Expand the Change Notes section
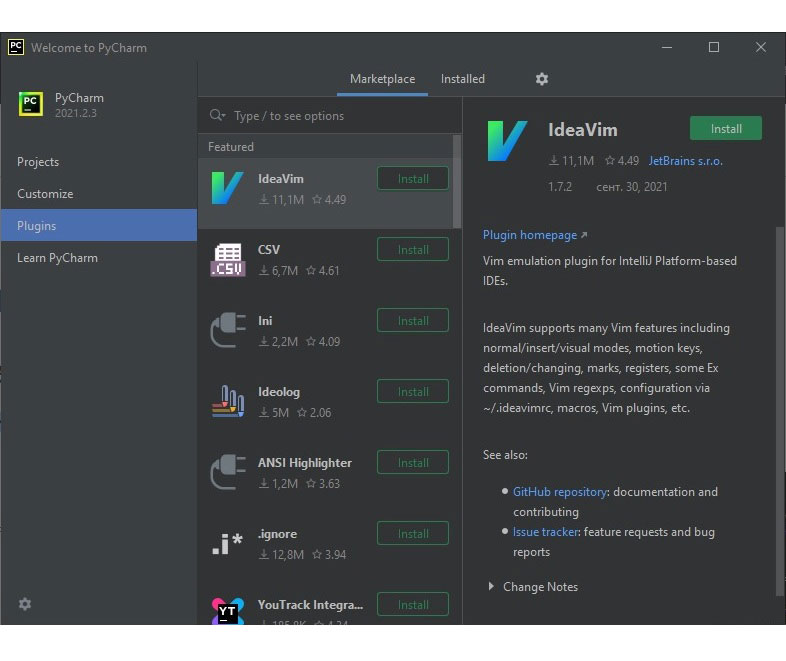786x661 pixels. tap(491, 586)
